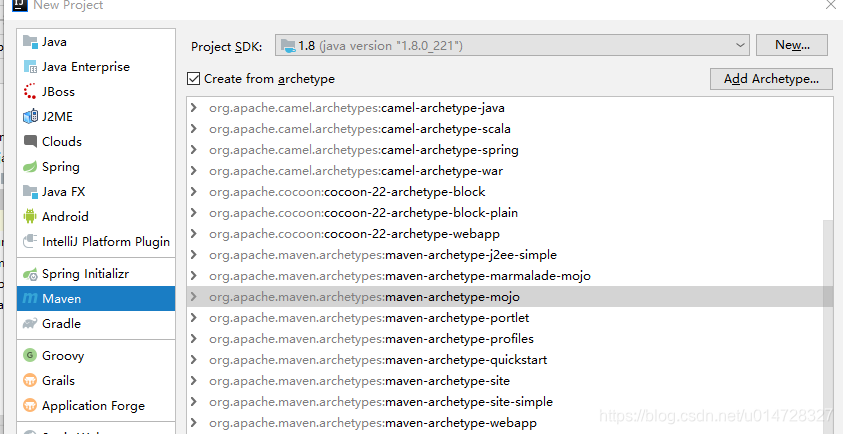Click the Grails orange icon
Screen dimensions: 843x434
coord(31,381)
